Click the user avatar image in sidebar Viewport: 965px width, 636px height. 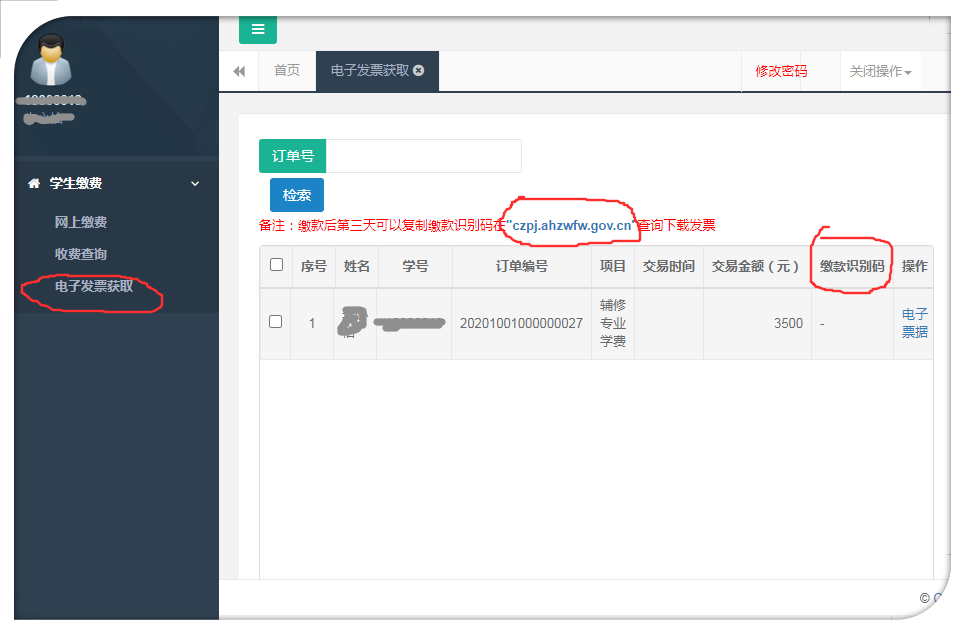tap(50, 60)
